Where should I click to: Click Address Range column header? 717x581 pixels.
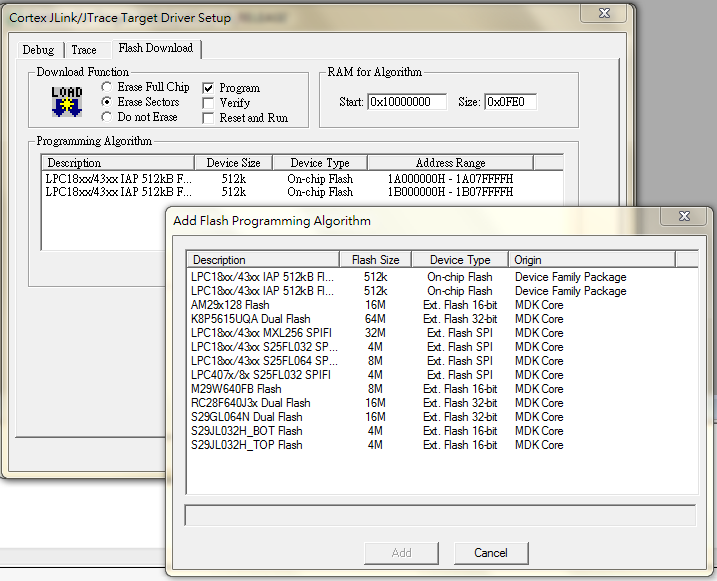450,163
